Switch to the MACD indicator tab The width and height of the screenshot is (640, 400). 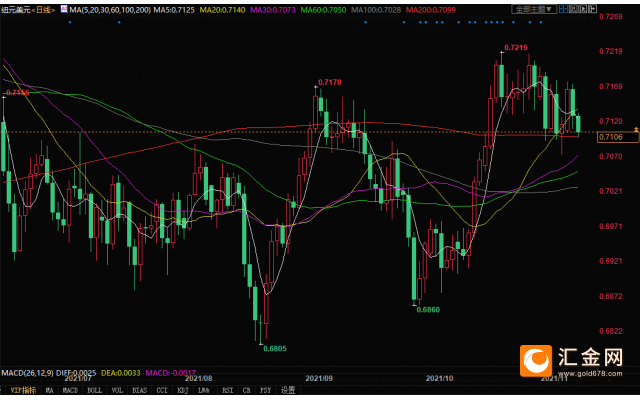[x=70, y=390]
